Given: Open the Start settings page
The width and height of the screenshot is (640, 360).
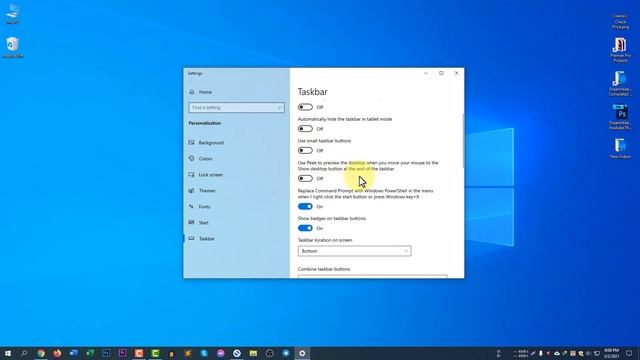Looking at the screenshot, I should 203,223.
